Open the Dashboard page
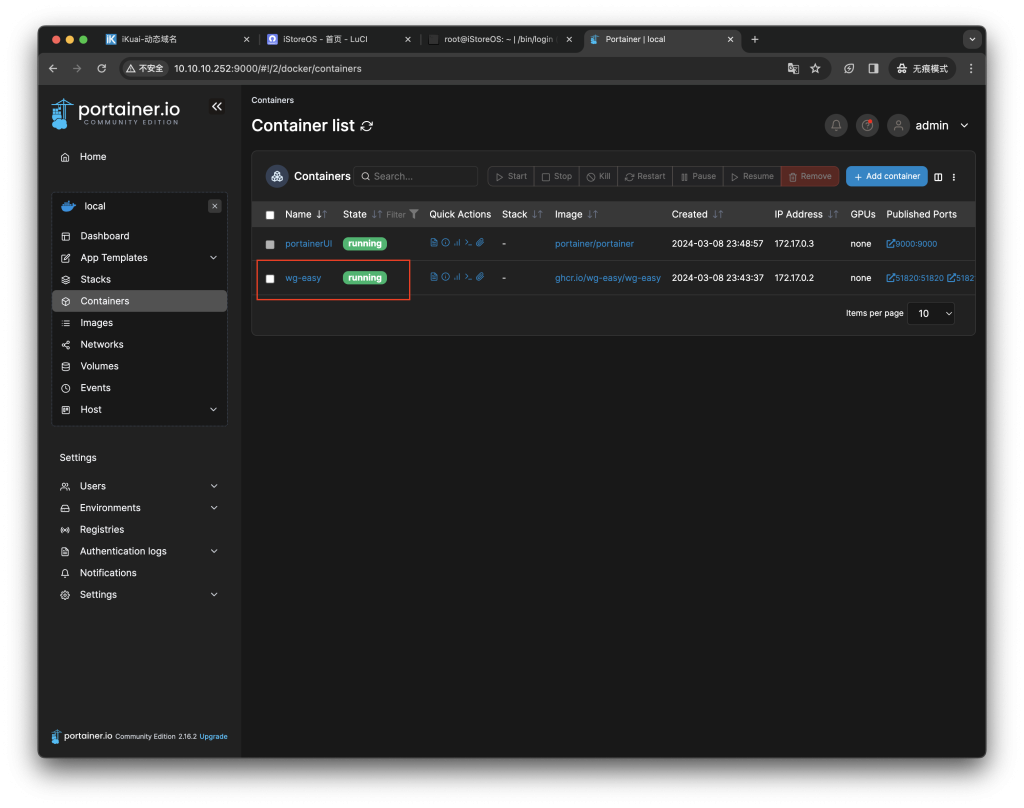 [x=104, y=236]
